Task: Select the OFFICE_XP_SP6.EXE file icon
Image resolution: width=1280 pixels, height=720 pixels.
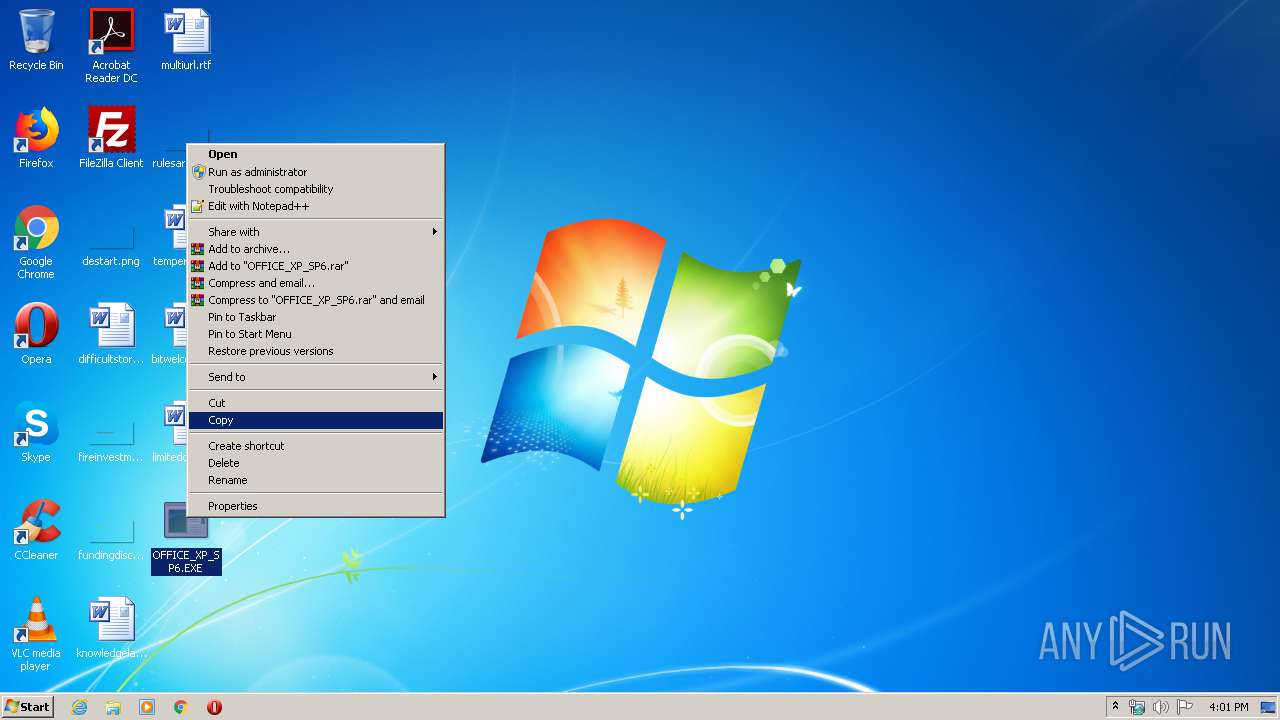Action: point(186,538)
